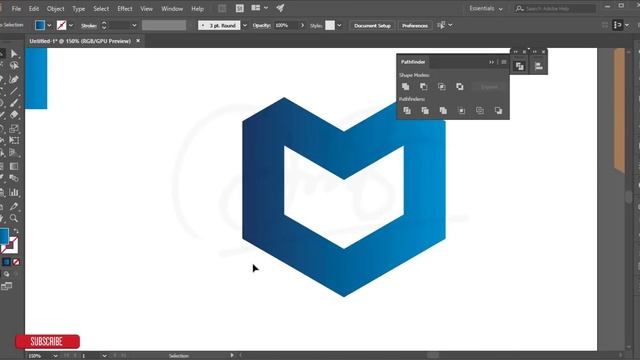
Task: Open the brush definition dropdown
Action: tap(245, 26)
